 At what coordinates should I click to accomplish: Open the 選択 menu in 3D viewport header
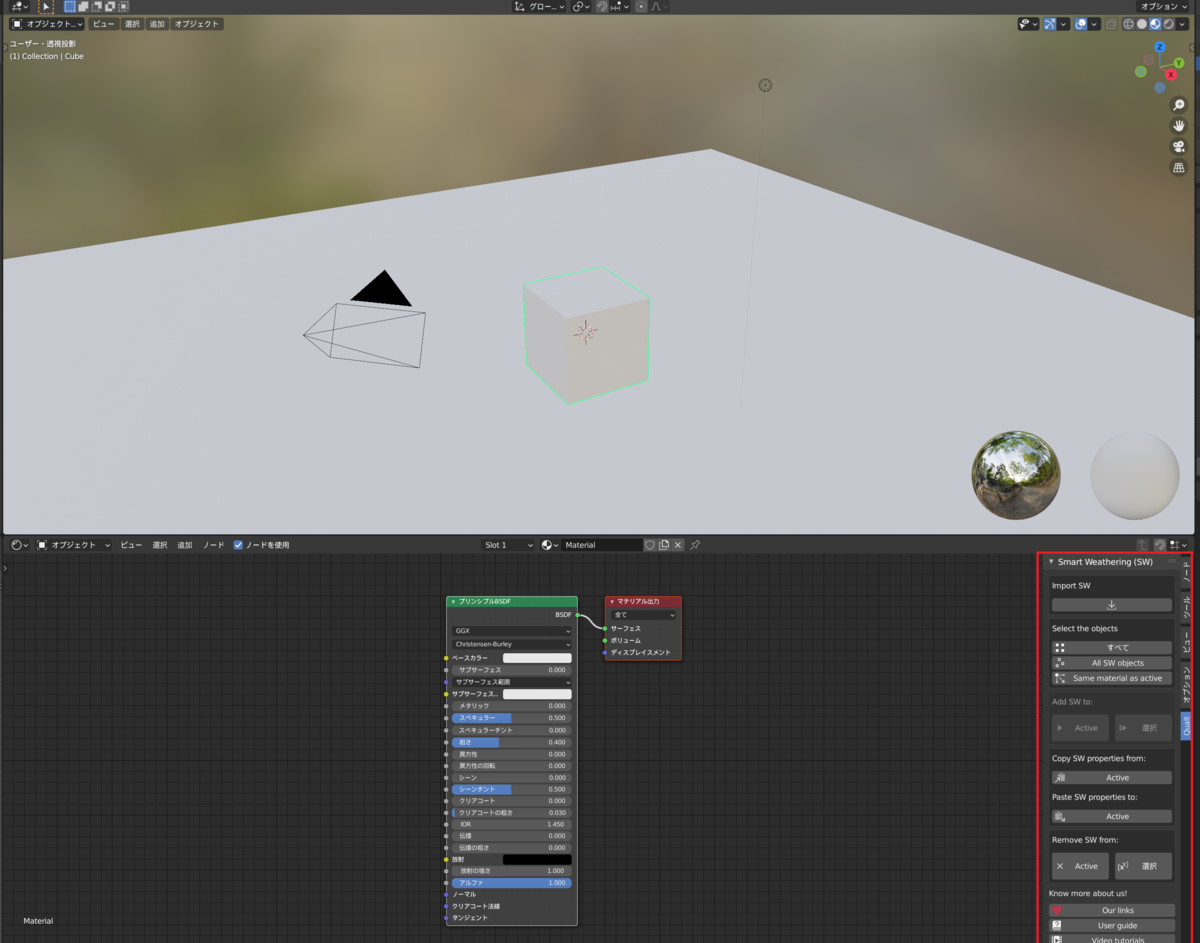coord(132,24)
